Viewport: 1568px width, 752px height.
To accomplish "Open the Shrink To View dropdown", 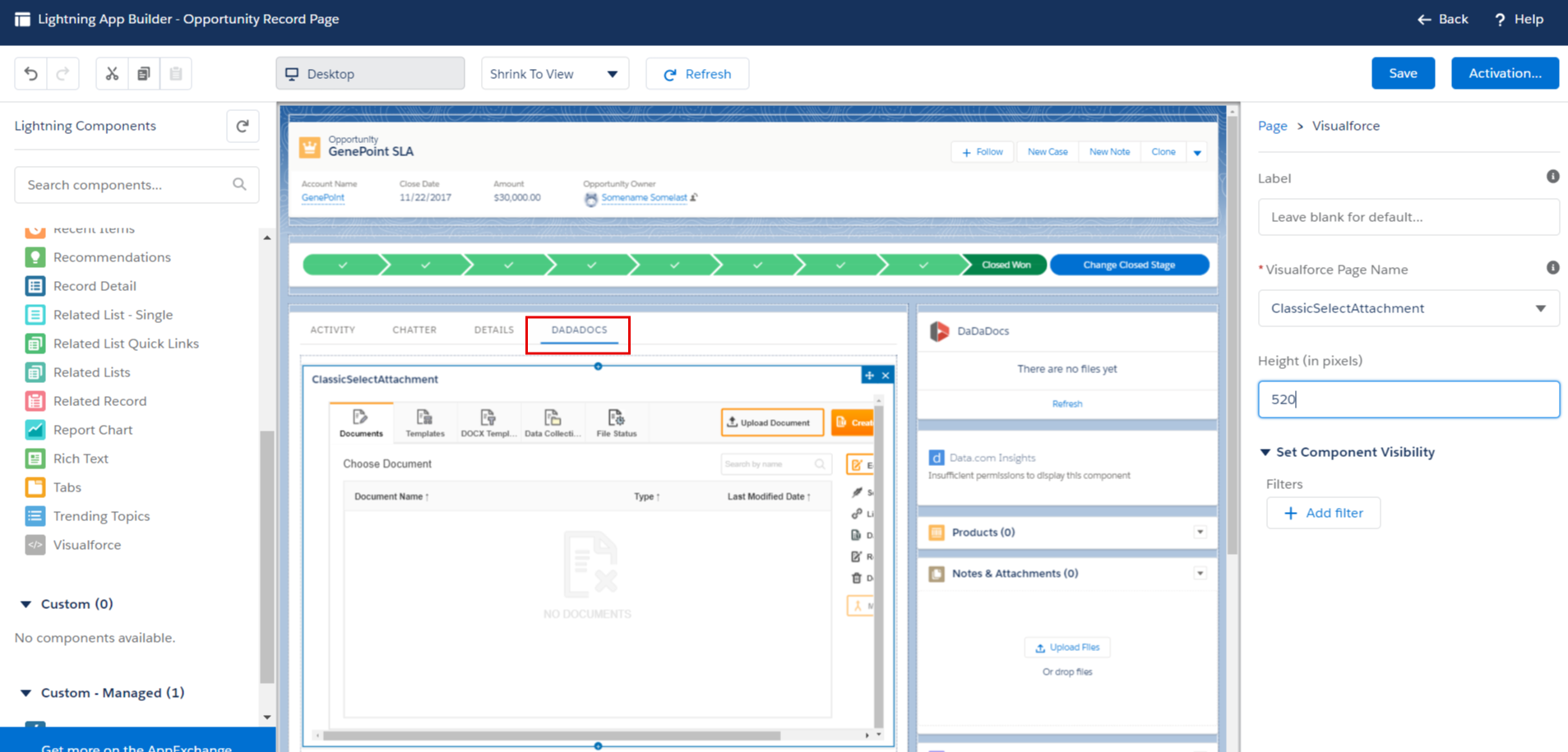I will point(555,74).
